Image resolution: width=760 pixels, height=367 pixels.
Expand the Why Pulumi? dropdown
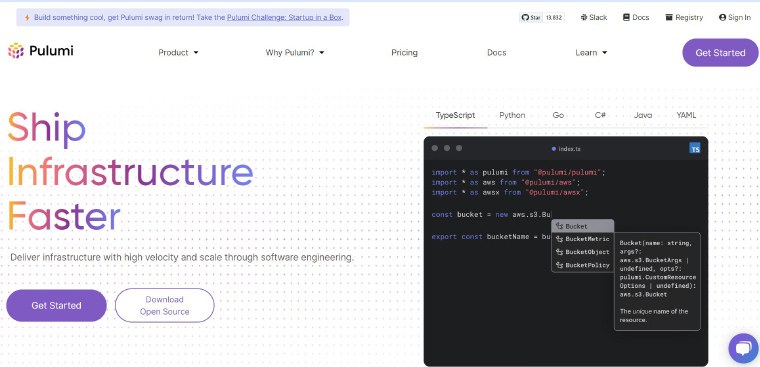tap(295, 52)
